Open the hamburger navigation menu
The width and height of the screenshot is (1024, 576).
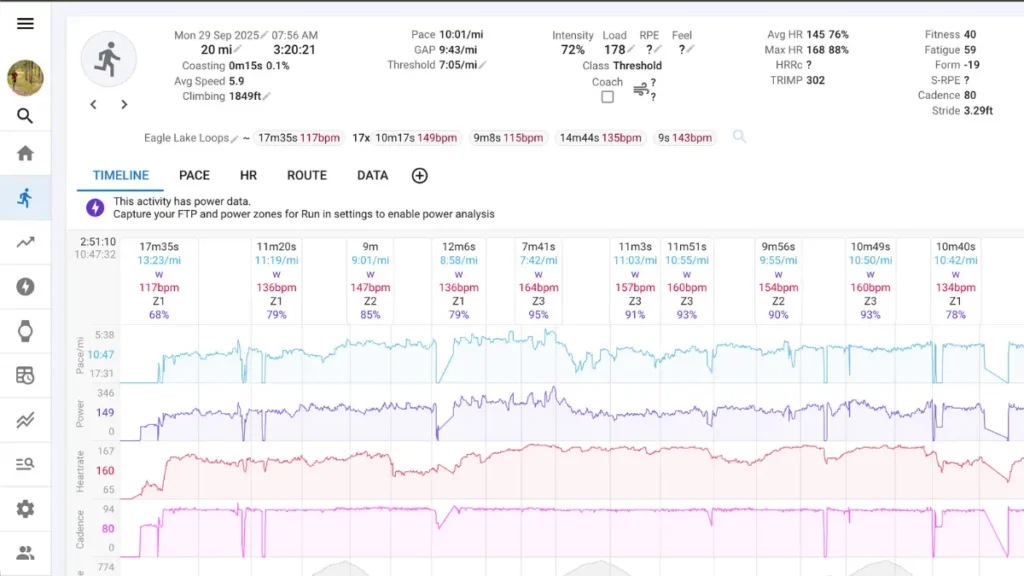point(25,23)
